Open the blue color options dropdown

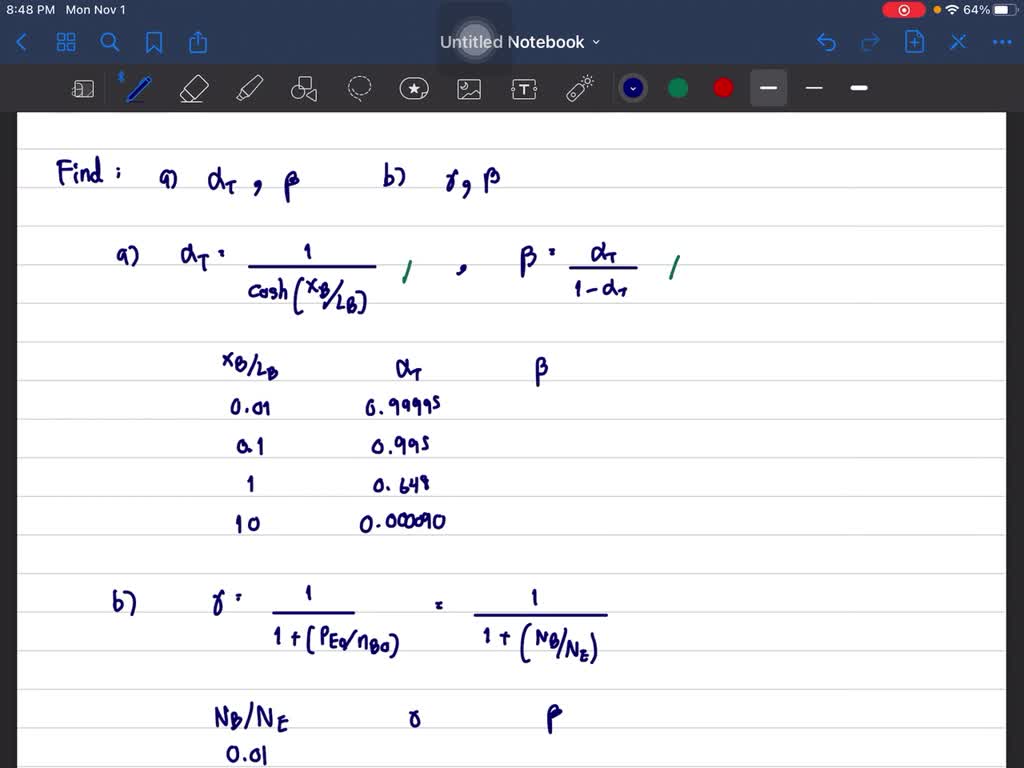coord(632,88)
